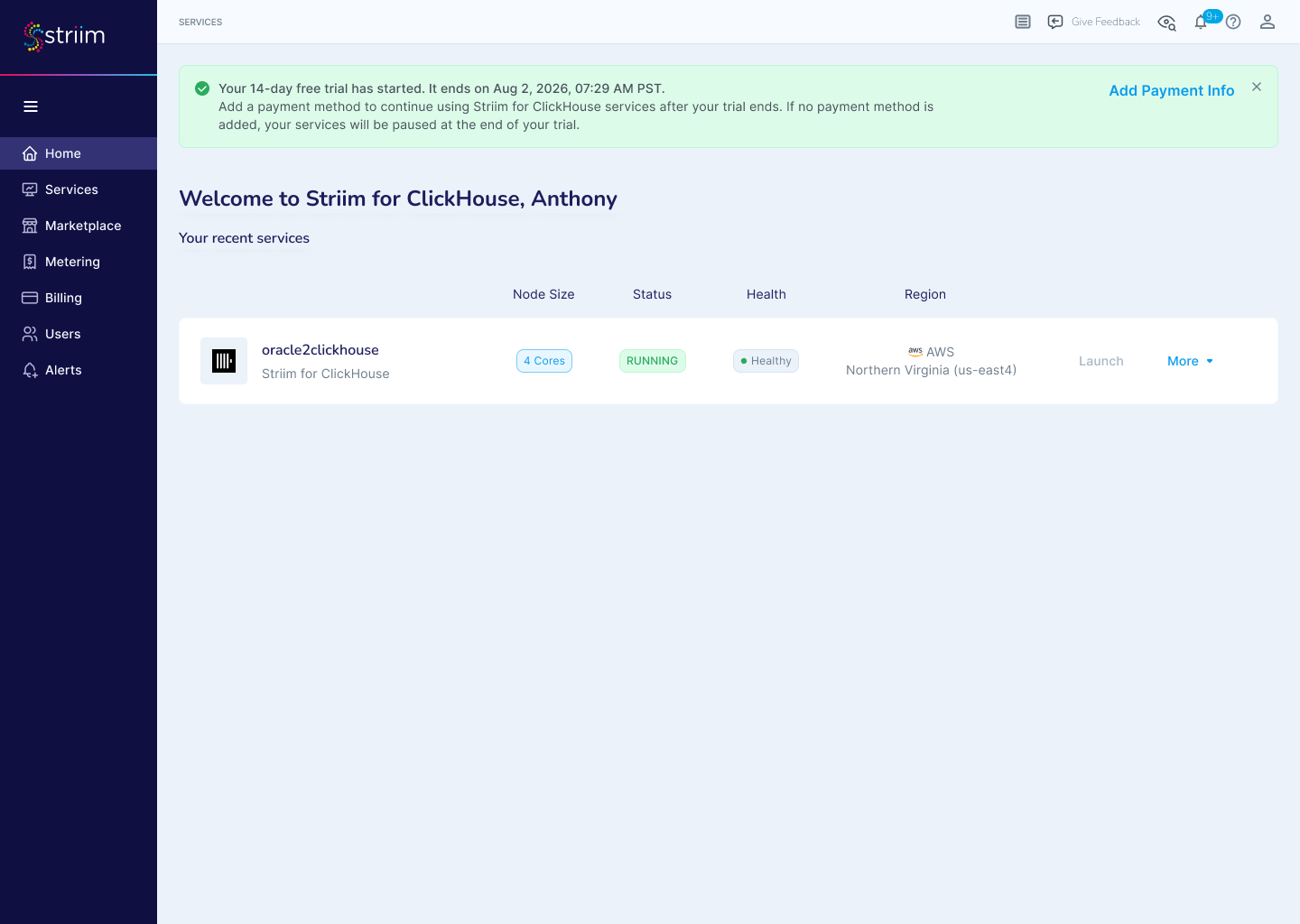Screen dimensions: 1300x924
Task: Navigate to Billing in the sidebar
Action: 79,298
